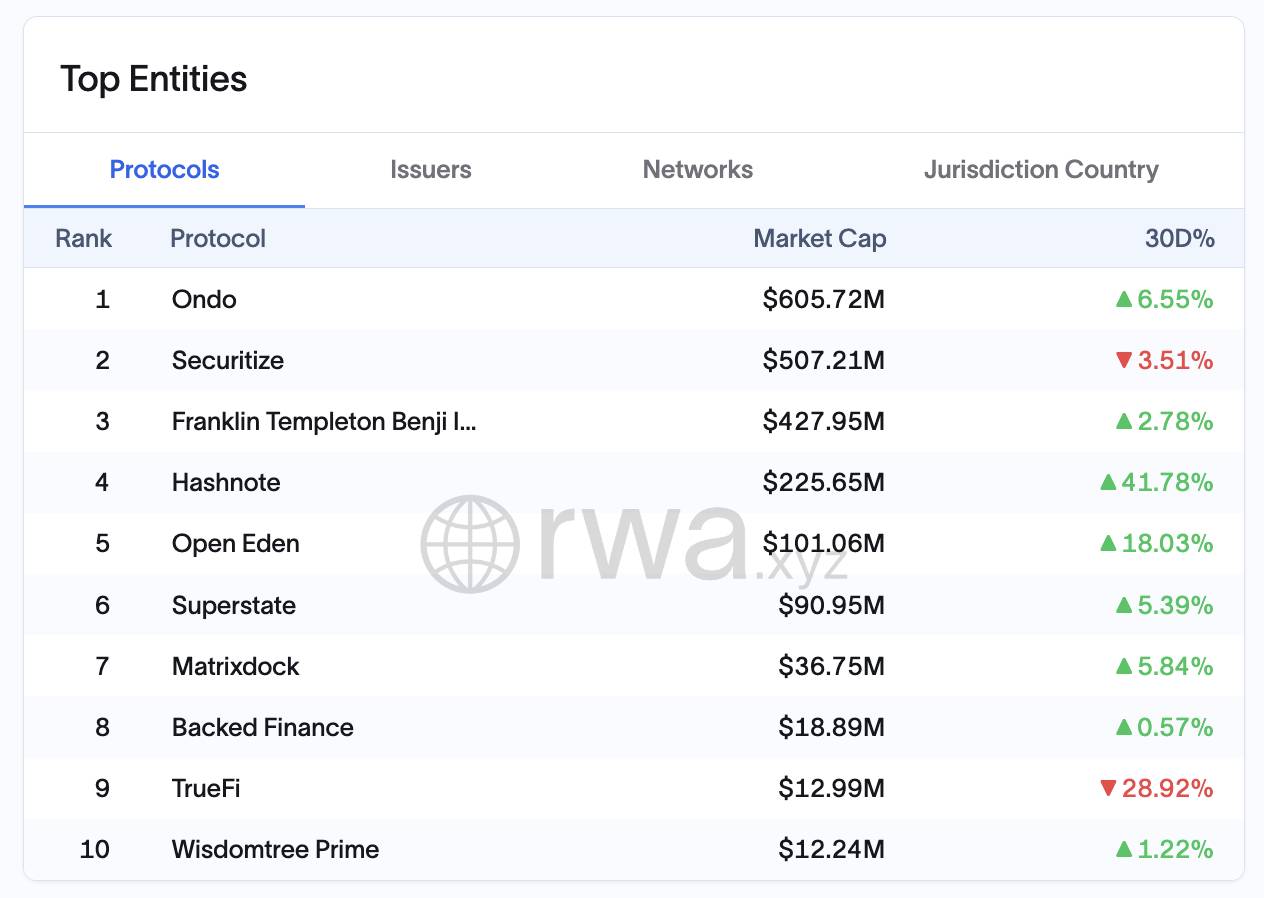Click Wisdomtree Prime's 1.22% 30-day change
This screenshot has width=1264, height=898.
pos(1165,849)
